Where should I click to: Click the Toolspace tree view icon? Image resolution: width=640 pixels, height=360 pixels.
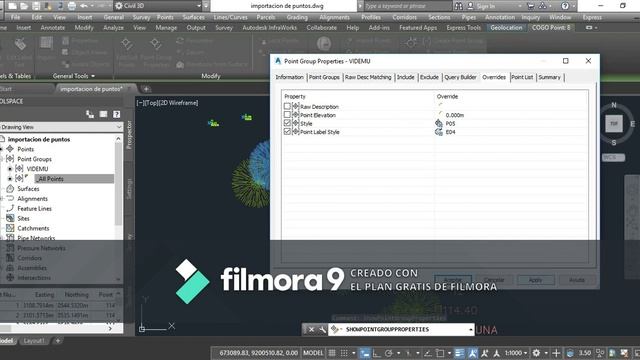tap(90, 114)
